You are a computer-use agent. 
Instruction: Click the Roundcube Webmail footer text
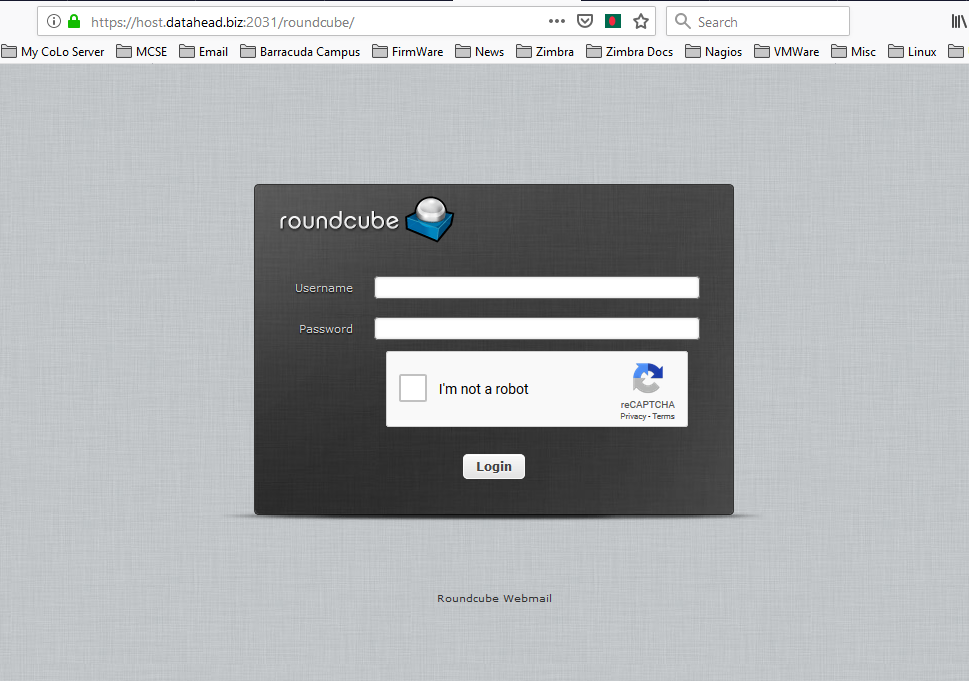tap(494, 598)
